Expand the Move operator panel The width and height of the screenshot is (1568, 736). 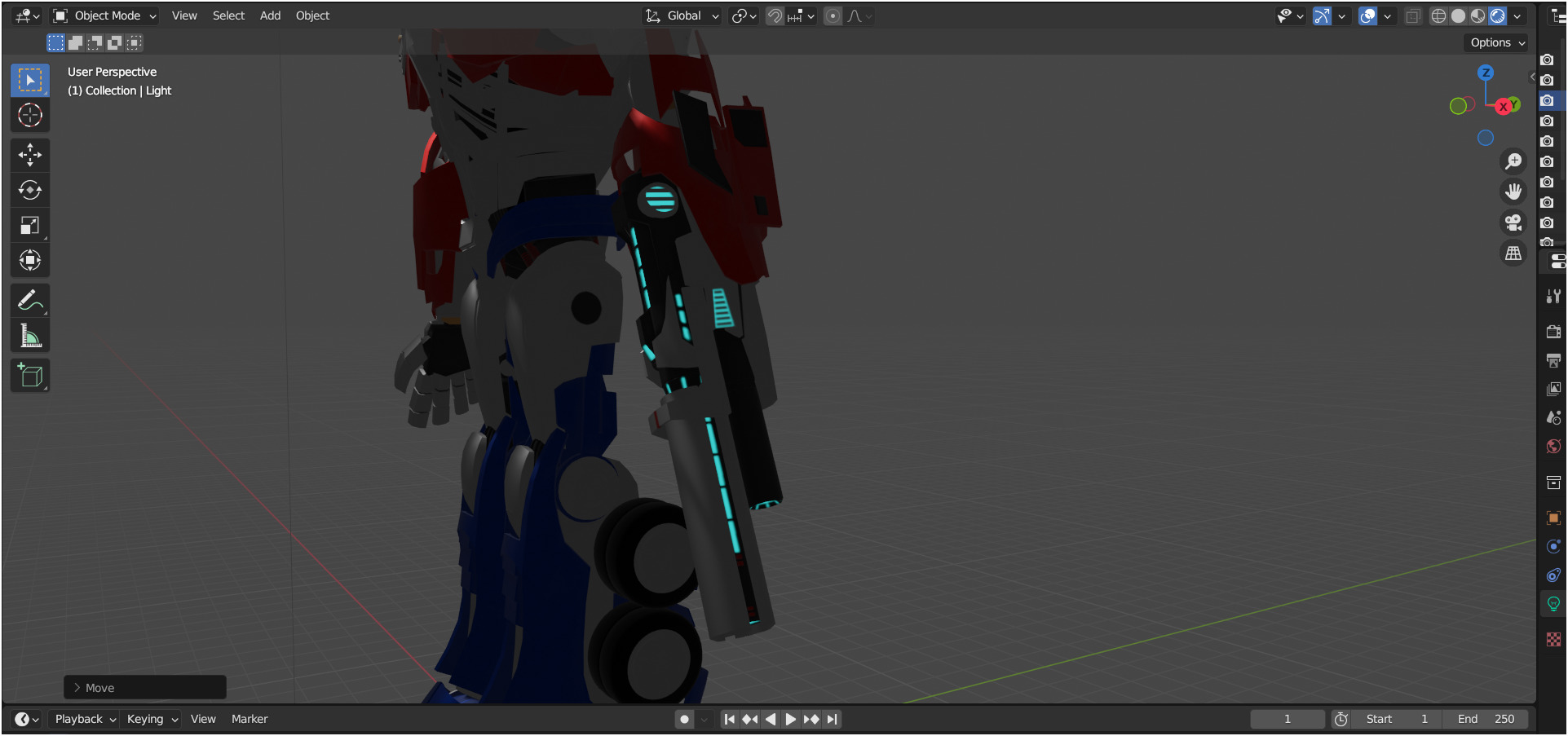[145, 687]
